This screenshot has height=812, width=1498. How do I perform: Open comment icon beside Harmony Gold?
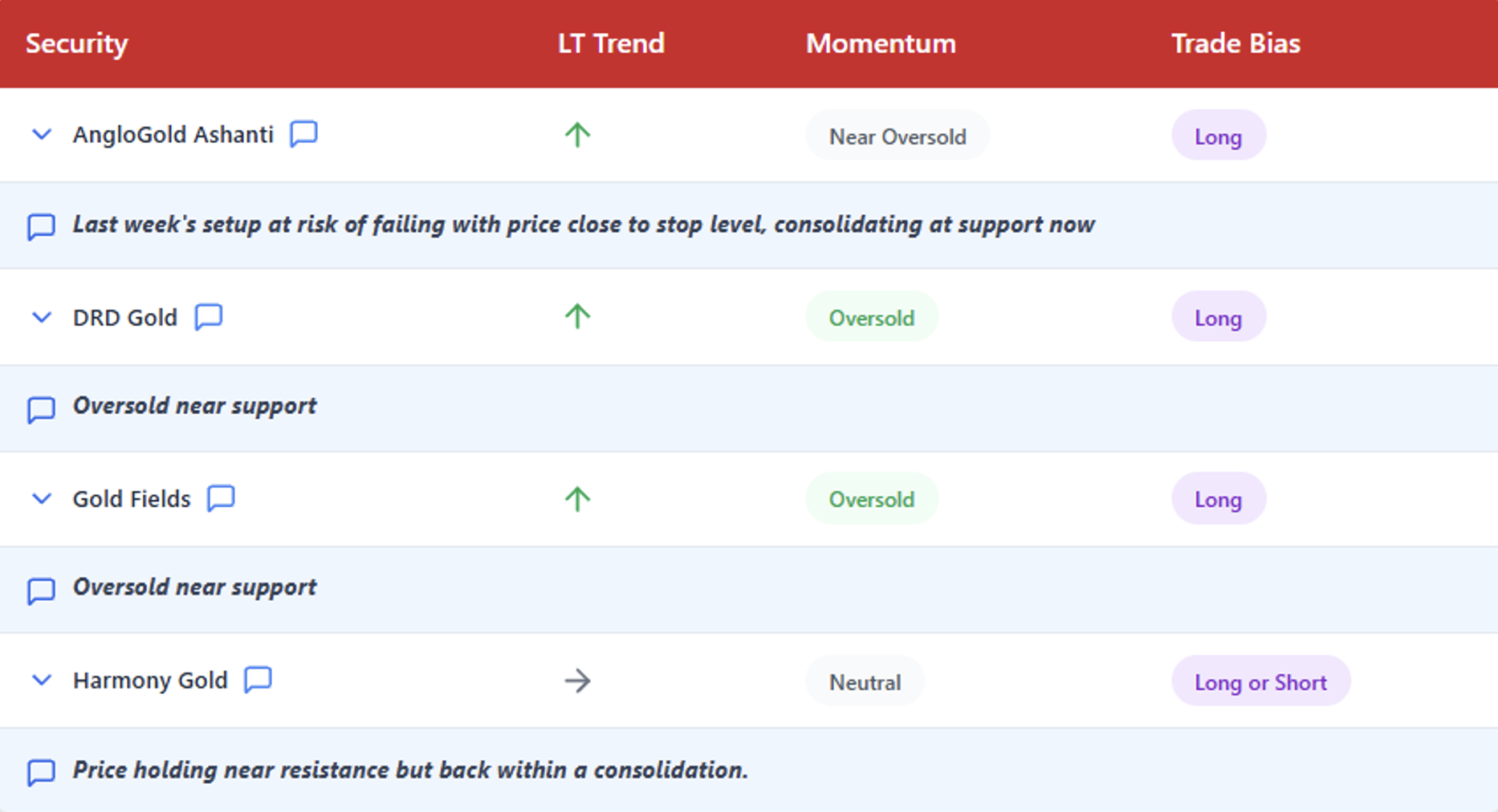[x=258, y=680]
